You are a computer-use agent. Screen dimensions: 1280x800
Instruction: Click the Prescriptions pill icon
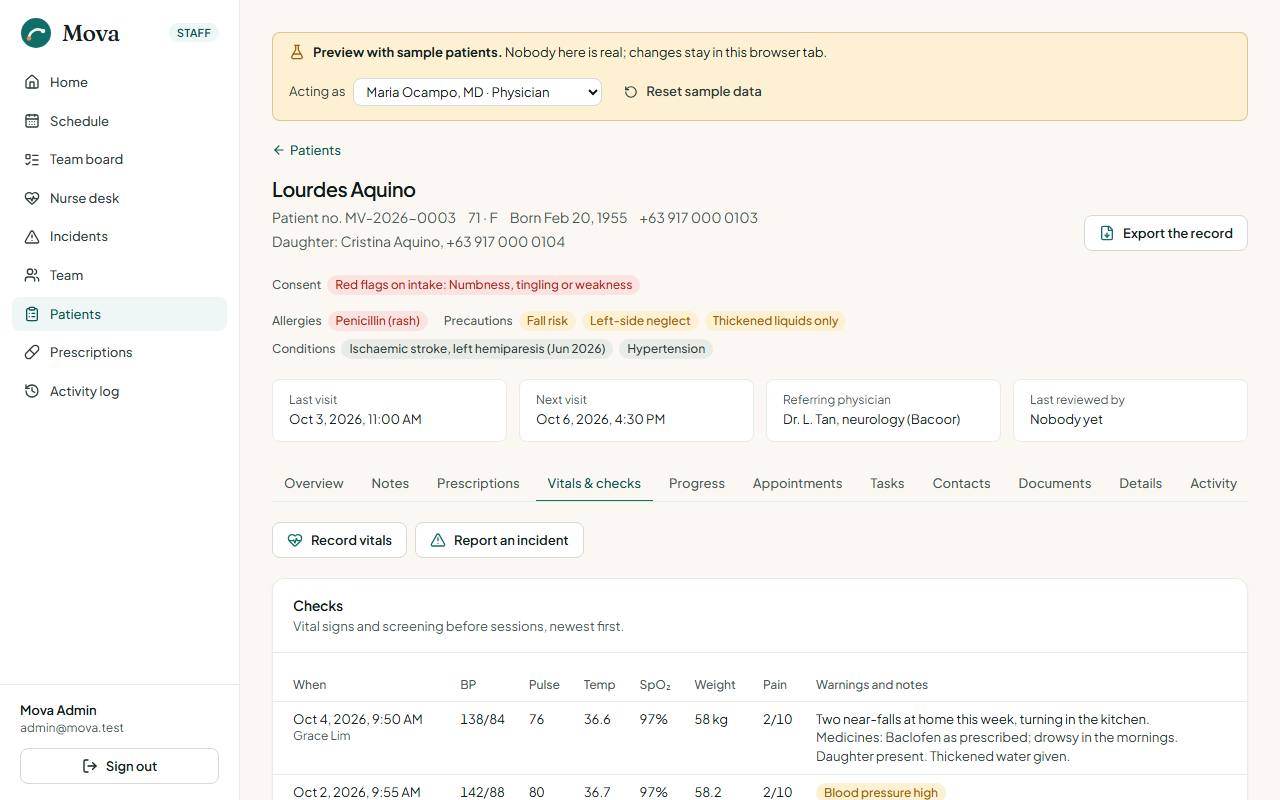(x=32, y=352)
